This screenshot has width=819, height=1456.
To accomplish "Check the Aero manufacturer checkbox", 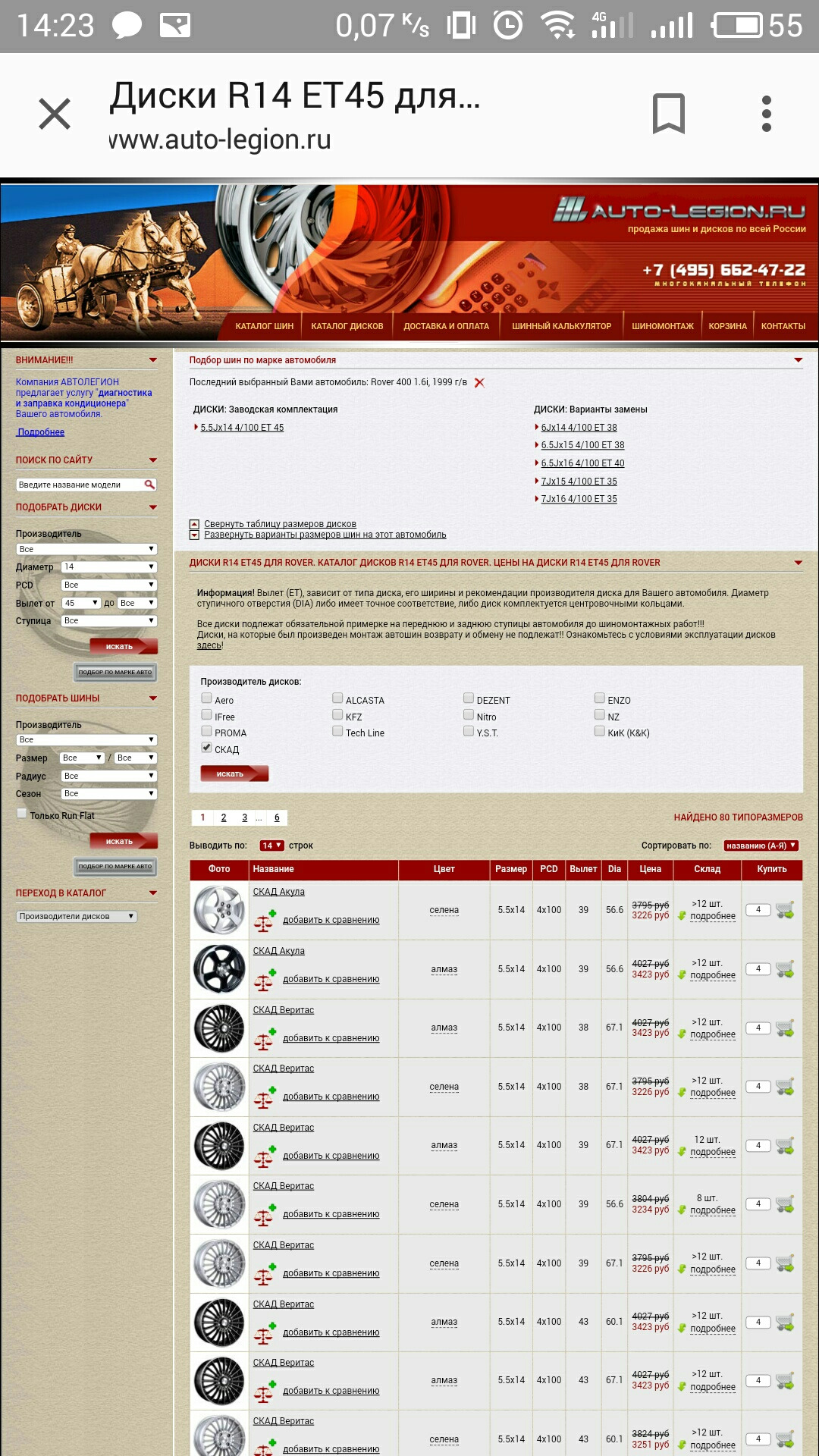I will (206, 698).
